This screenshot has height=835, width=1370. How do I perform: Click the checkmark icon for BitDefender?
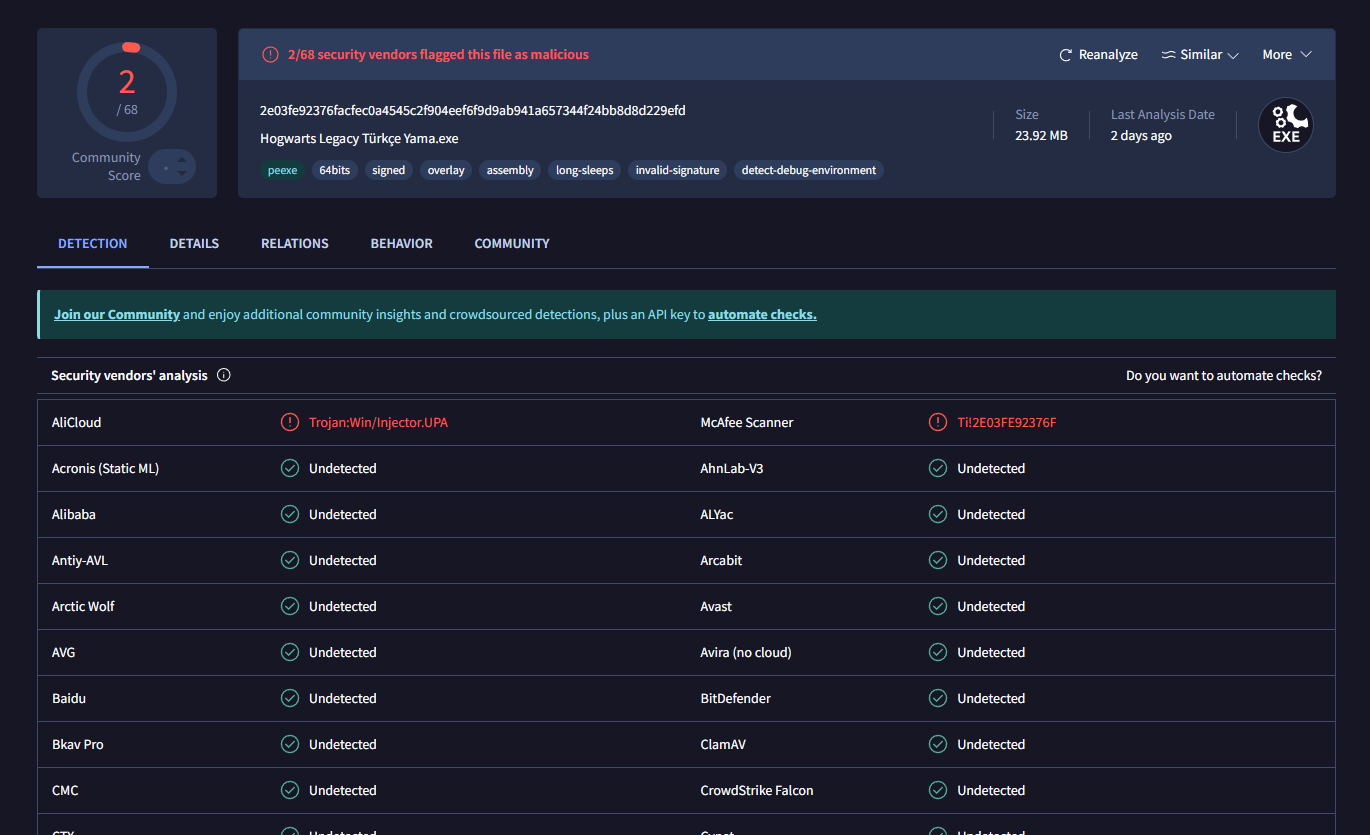938,698
